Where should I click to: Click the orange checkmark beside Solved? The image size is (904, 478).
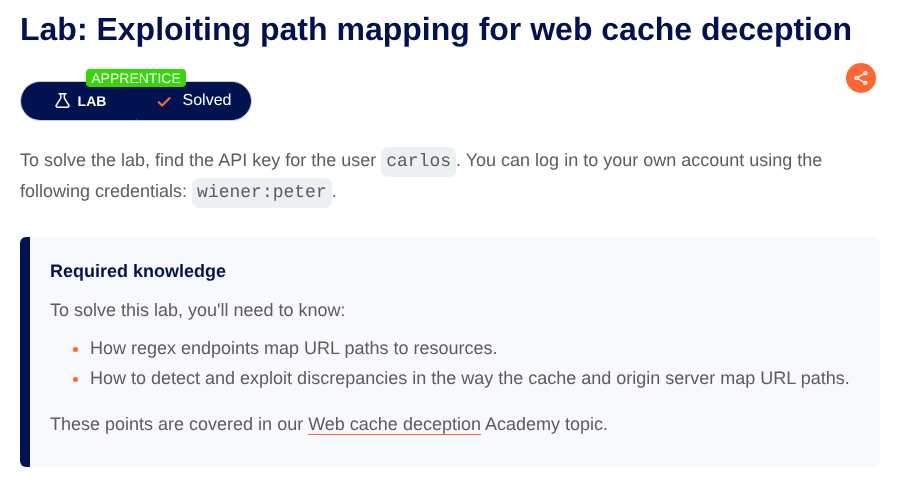[x=164, y=101]
